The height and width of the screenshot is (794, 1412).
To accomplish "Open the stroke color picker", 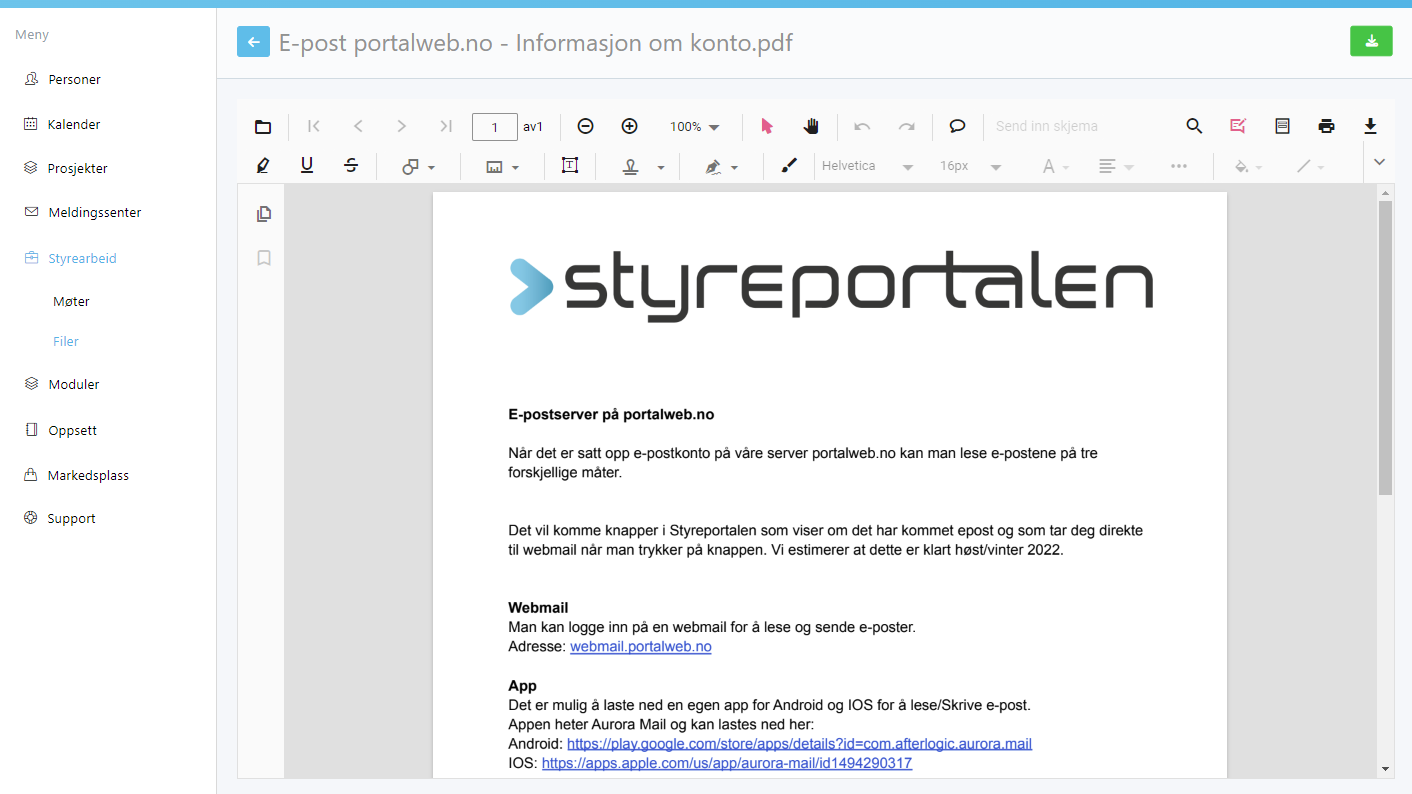I will click(1310, 167).
